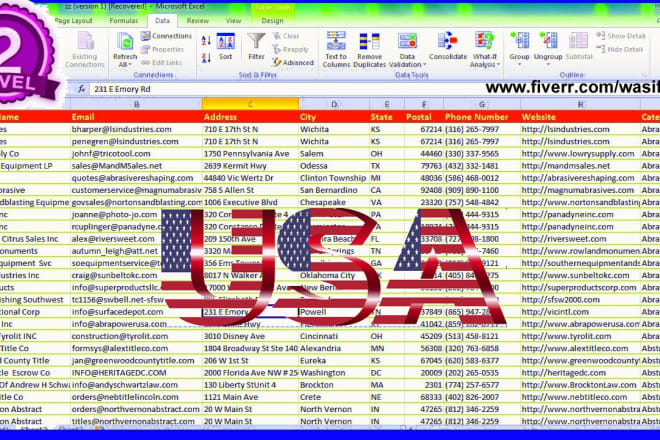Click the Ungroup outline icon
Screen dimensions: 660x440
pos(548,41)
